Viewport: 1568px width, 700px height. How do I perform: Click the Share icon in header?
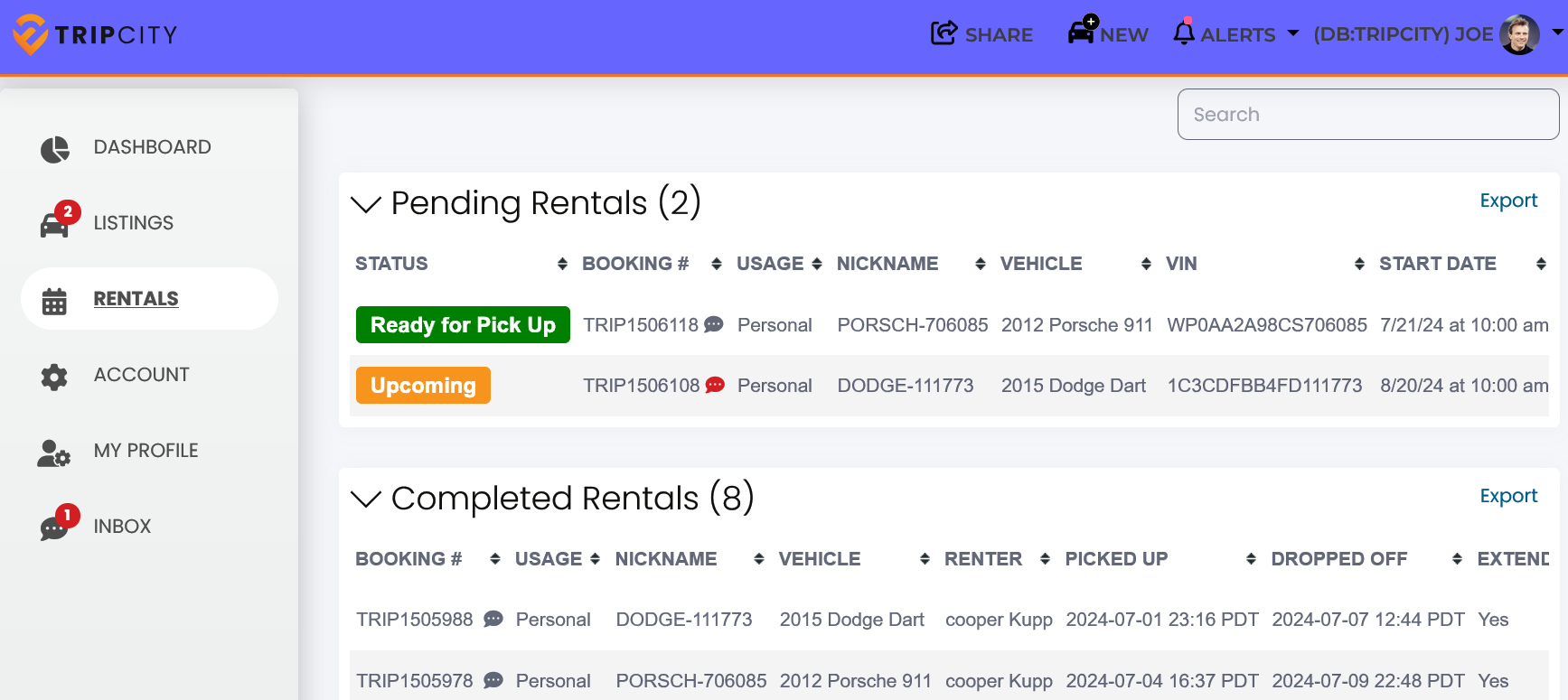pyautogui.click(x=944, y=33)
